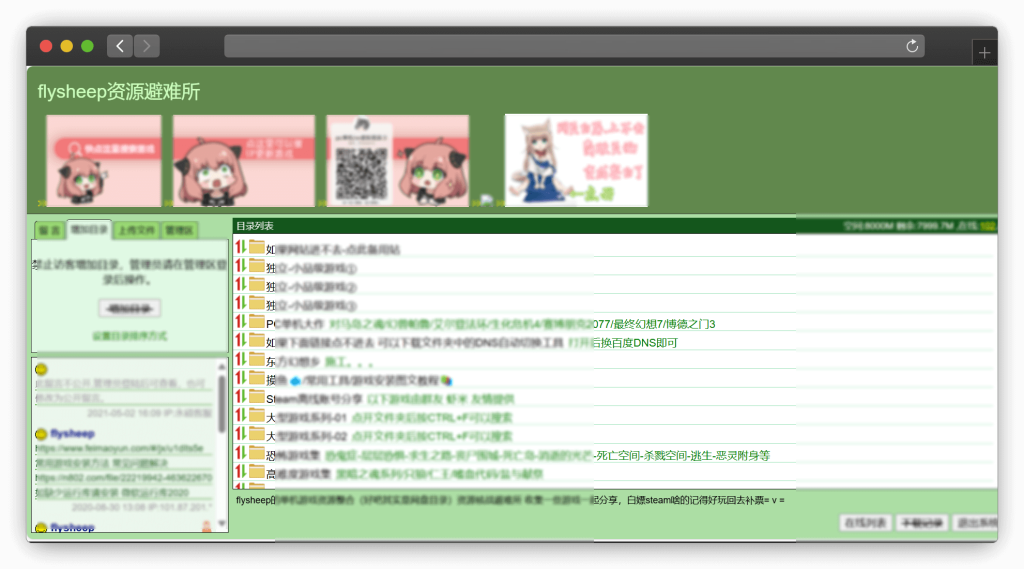The image size is (1024, 569).
Task: Go forward with the browser forward arrow
Action: 147,46
